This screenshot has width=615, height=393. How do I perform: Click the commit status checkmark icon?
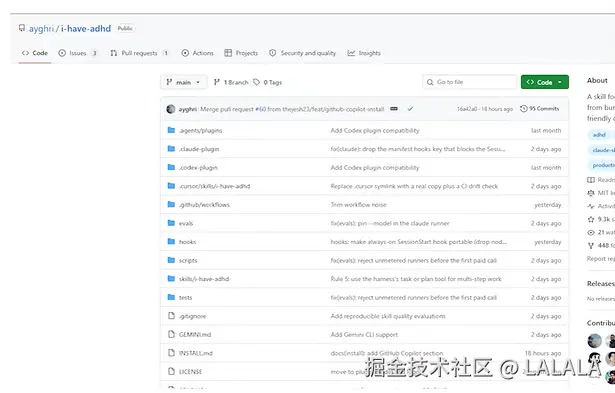[x=410, y=109]
